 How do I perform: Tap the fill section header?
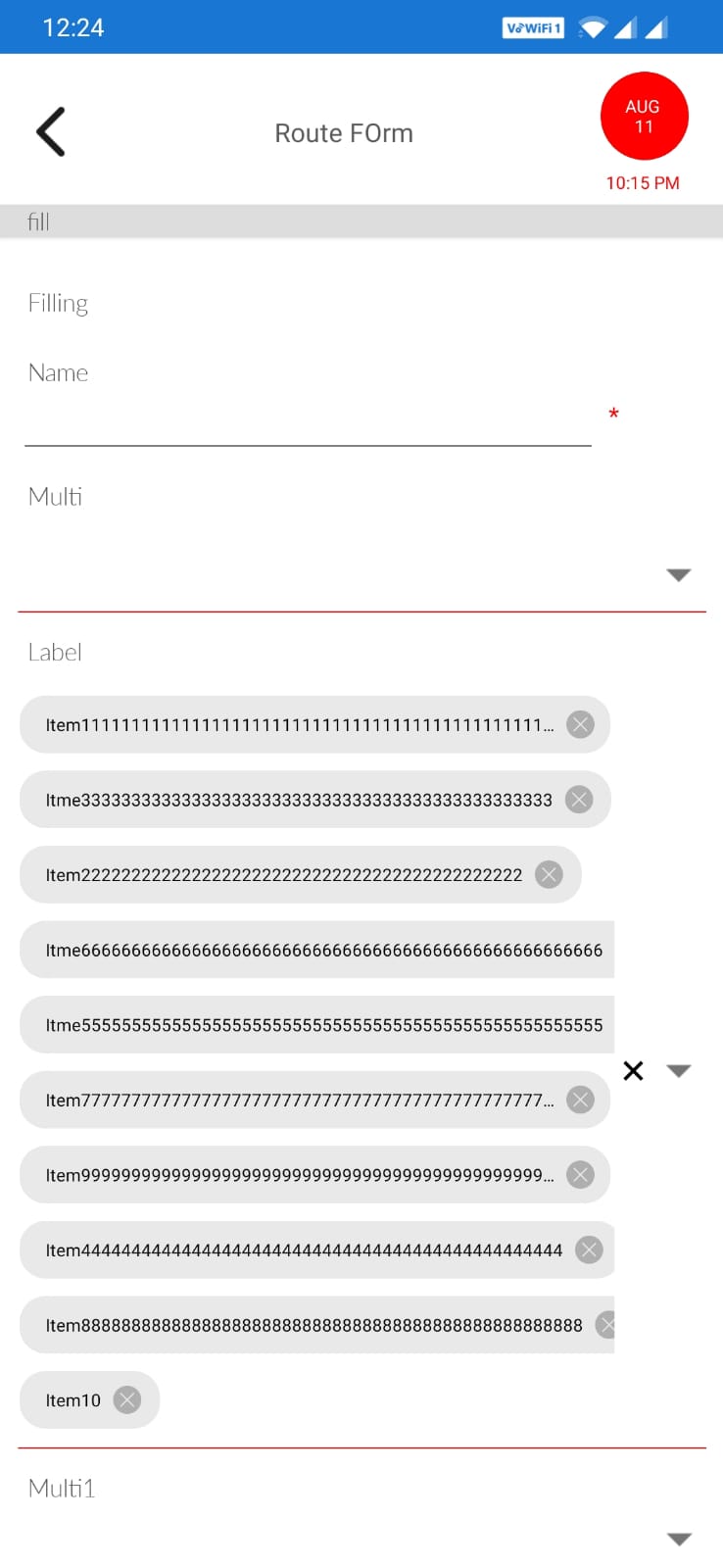[38, 221]
